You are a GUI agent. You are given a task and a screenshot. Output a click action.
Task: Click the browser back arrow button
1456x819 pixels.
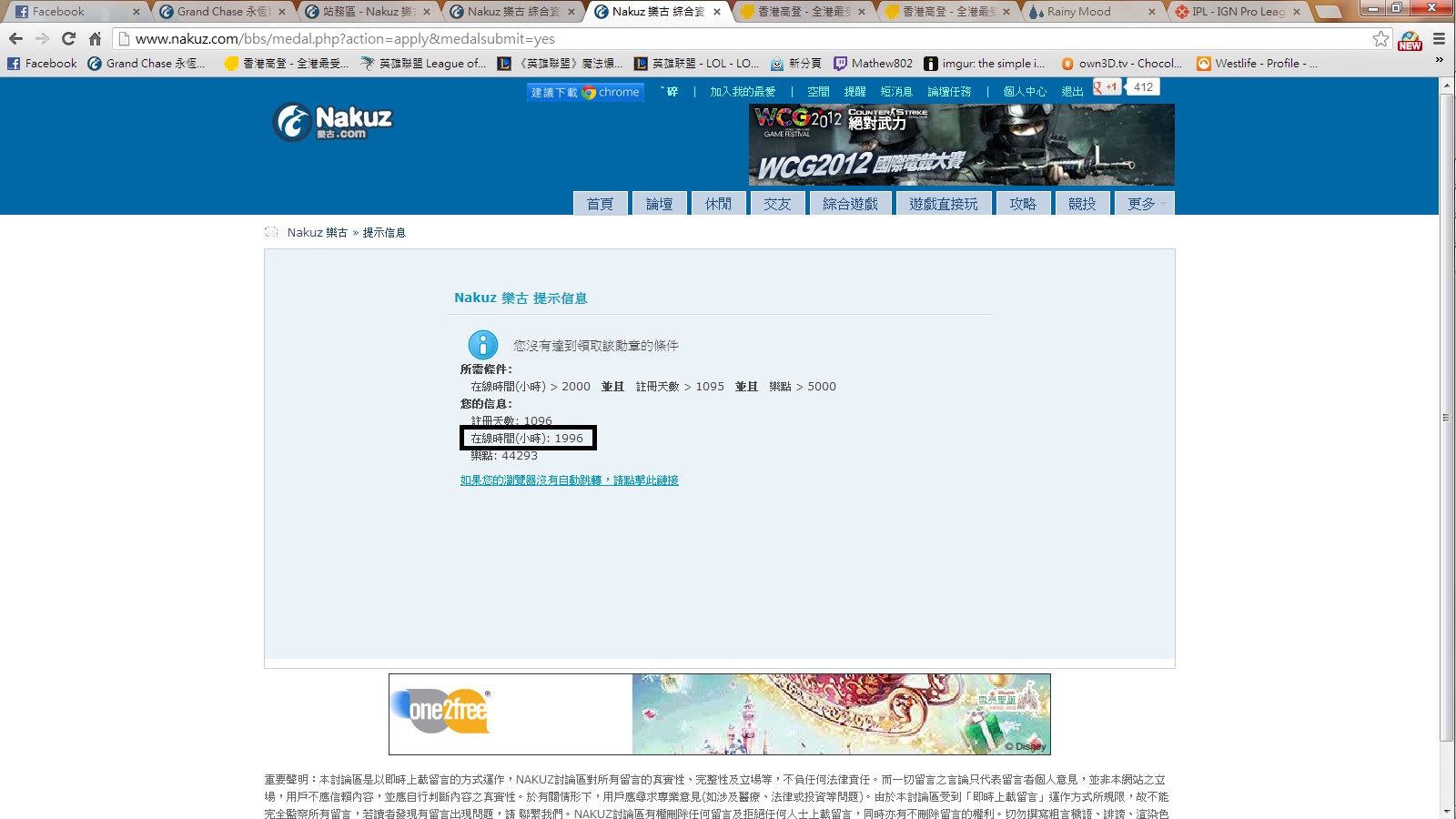(15, 39)
